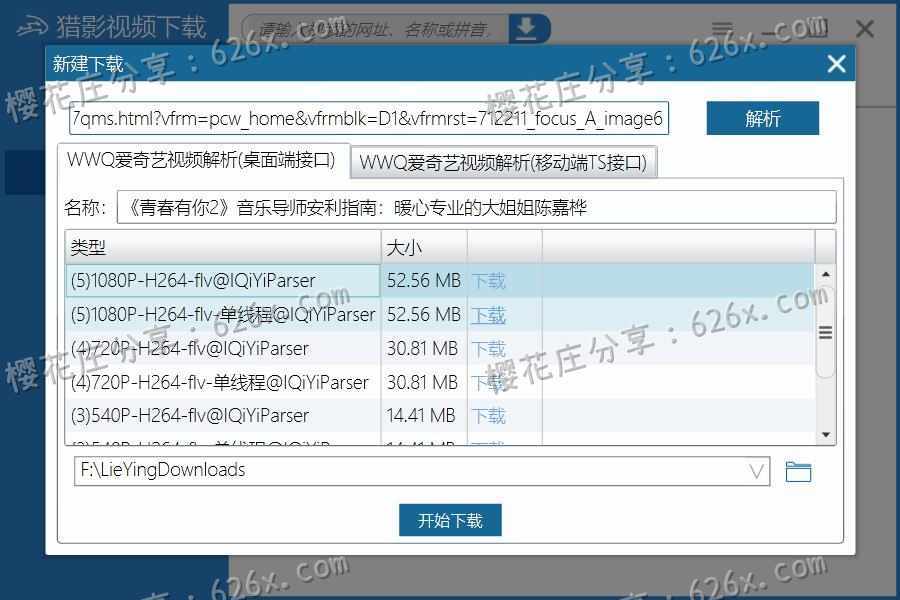Select the (5)1080P-H264-flv@IQiYiParser row
Image resolution: width=900 pixels, height=600 pixels.
pos(440,281)
